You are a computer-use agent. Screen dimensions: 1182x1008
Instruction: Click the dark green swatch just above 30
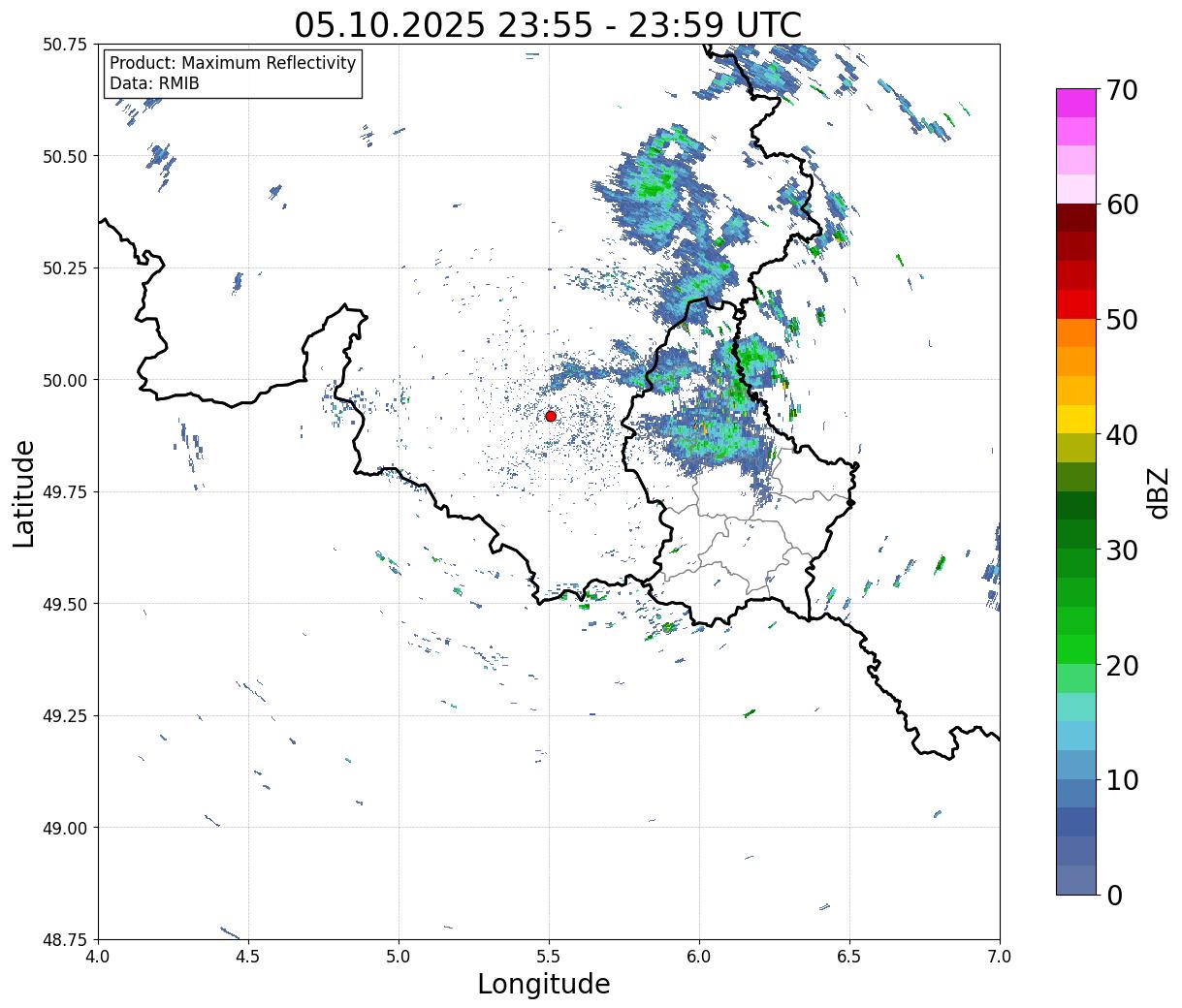[x=1076, y=534]
